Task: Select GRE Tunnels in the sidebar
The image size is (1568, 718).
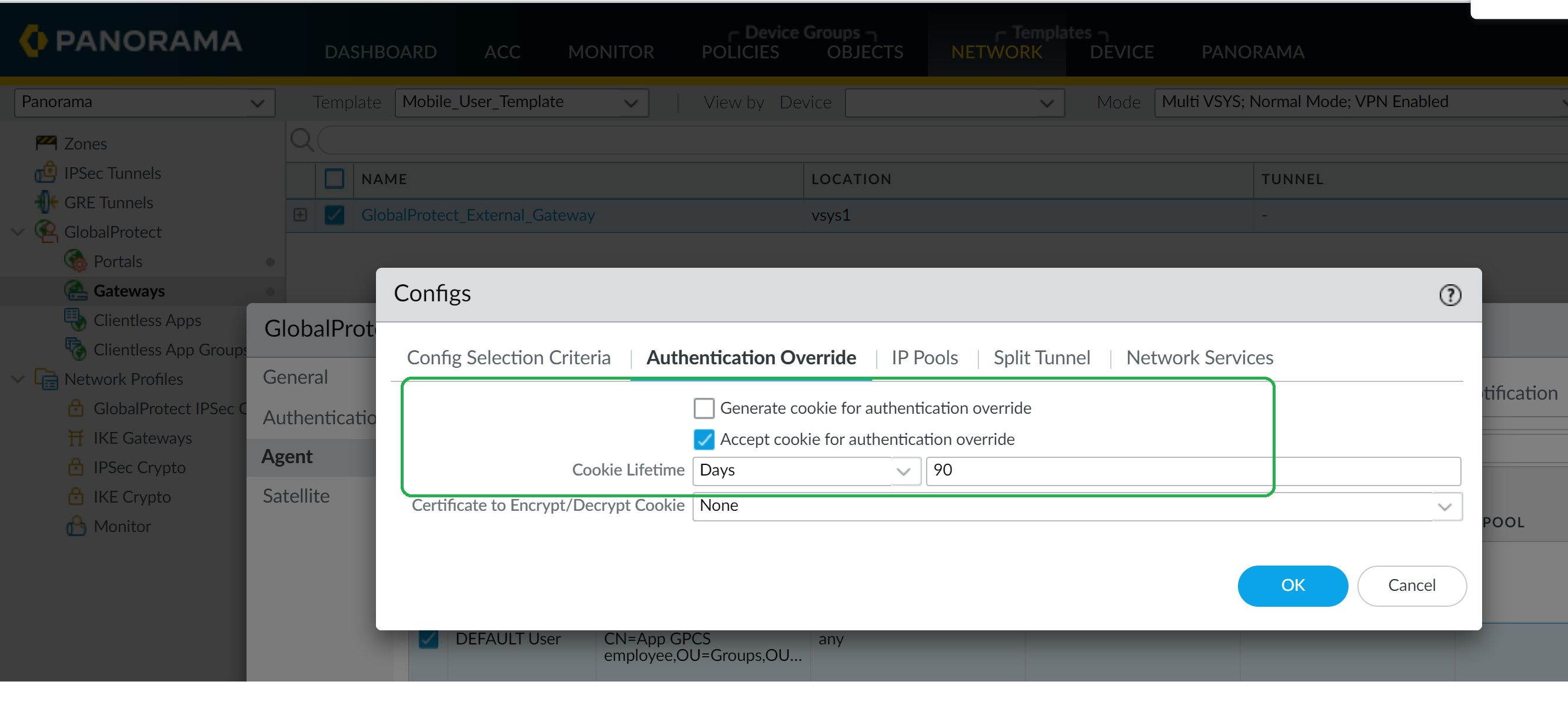Action: point(109,202)
